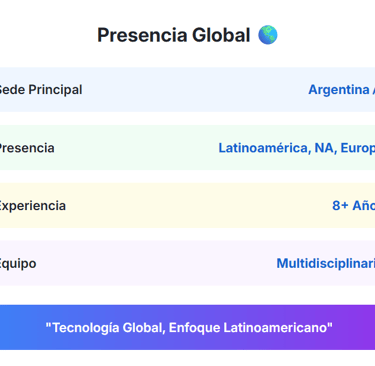
Task: Select the Experiencia label
Action: click(32, 206)
